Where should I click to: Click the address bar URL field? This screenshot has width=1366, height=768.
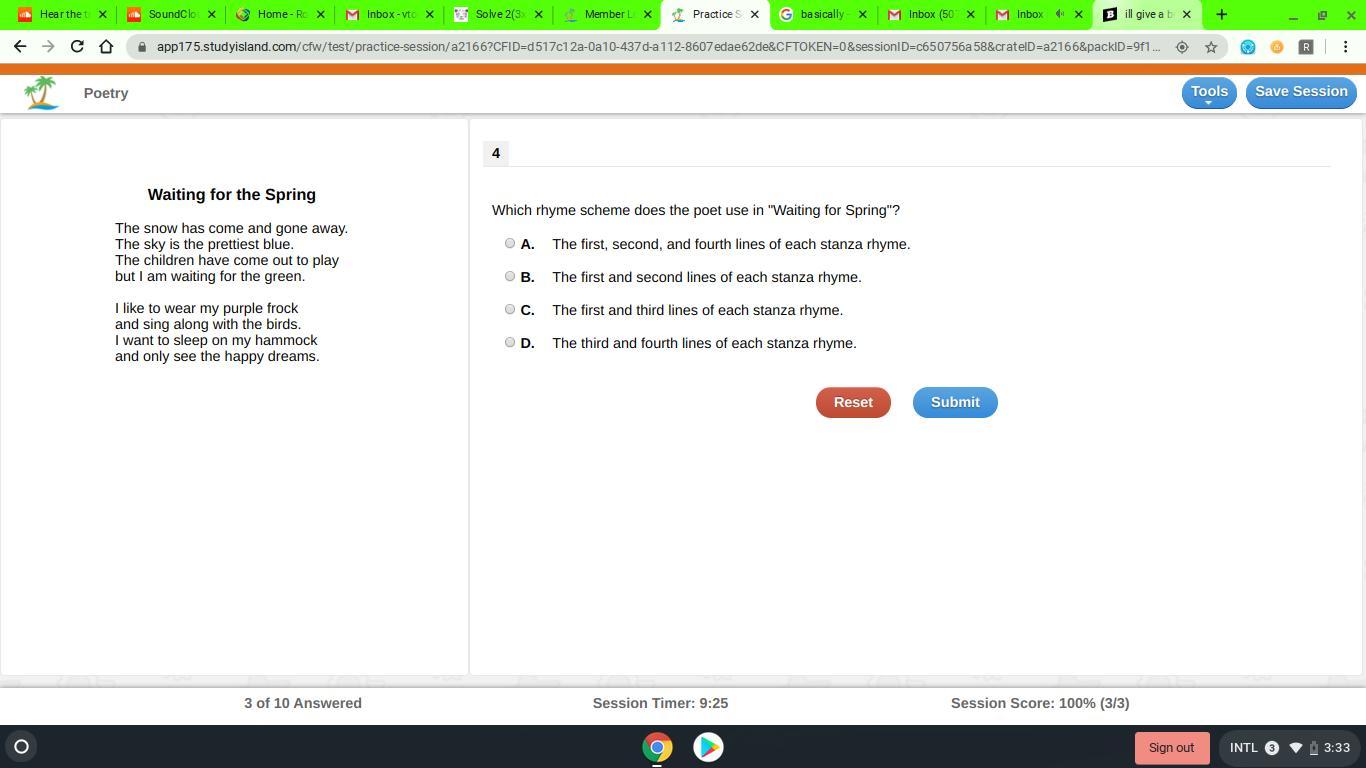(658, 47)
